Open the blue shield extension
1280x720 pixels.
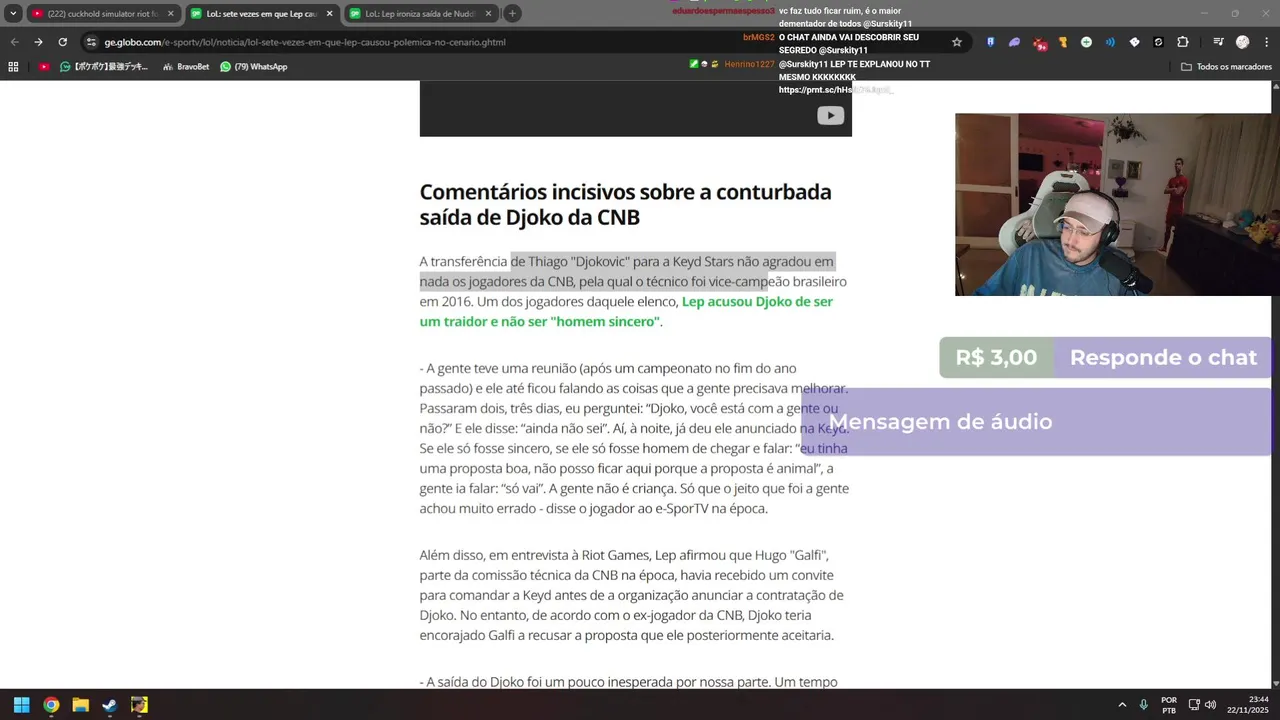pyautogui.click(x=990, y=42)
